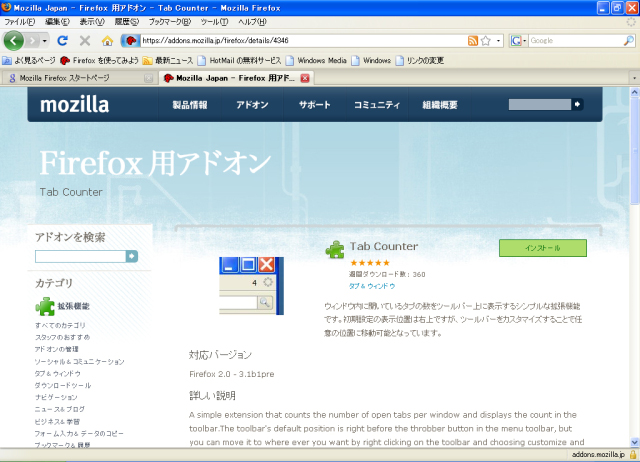
Task: Click the mozilla header search arrow button
Action: pyautogui.click(x=577, y=104)
